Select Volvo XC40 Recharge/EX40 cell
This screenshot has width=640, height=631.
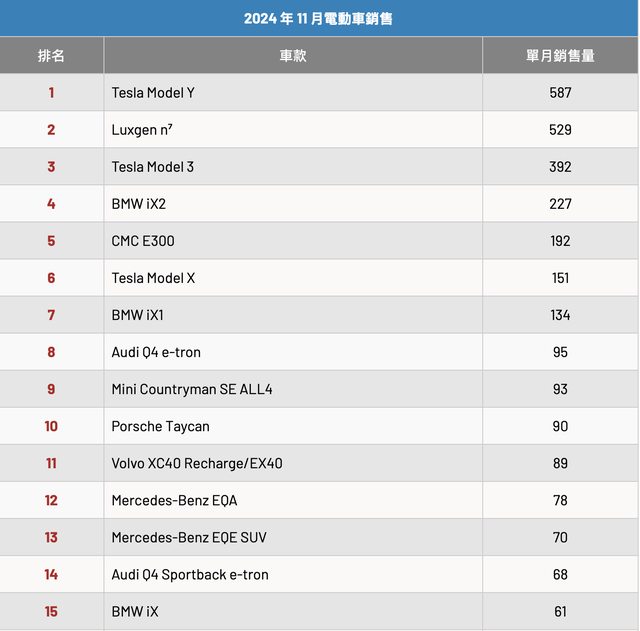tap(197, 463)
